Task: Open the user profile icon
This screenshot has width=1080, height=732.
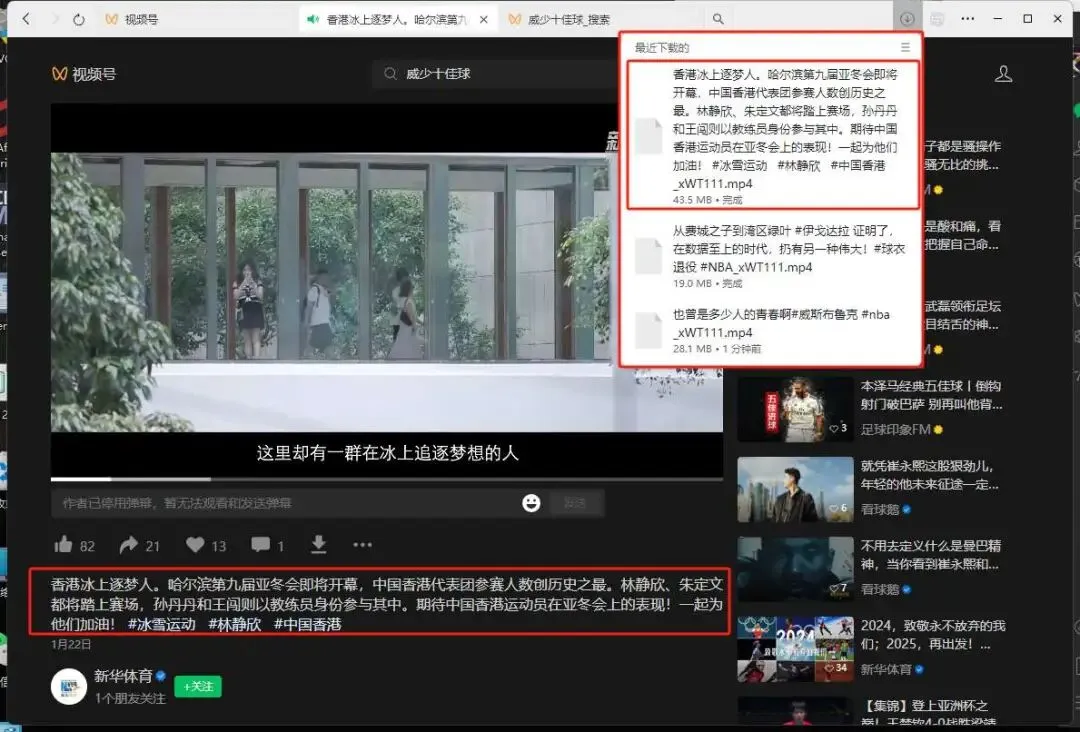Action: [1003, 74]
